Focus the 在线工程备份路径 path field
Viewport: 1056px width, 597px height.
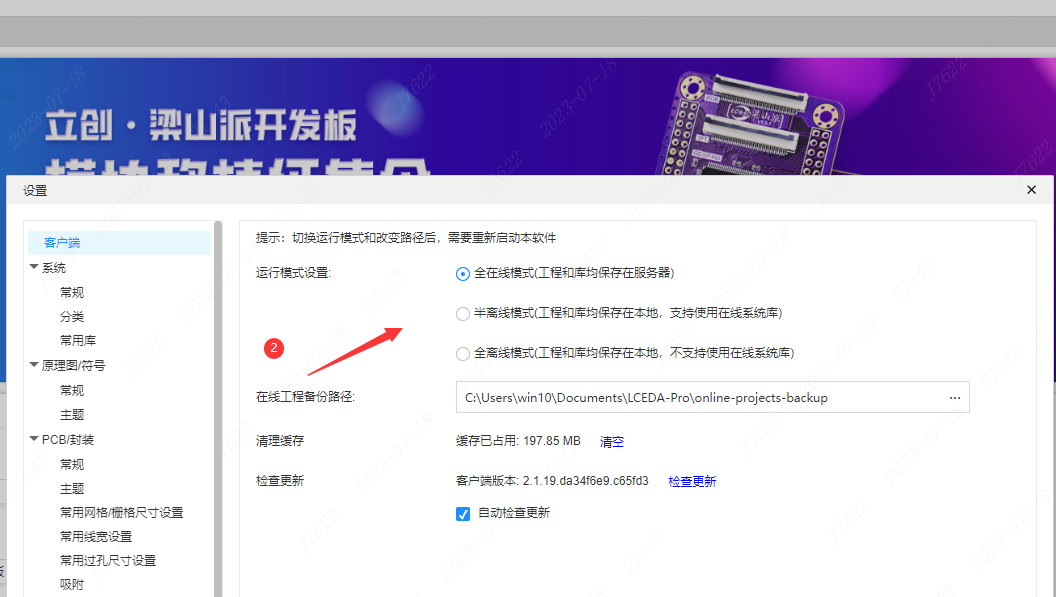point(713,398)
